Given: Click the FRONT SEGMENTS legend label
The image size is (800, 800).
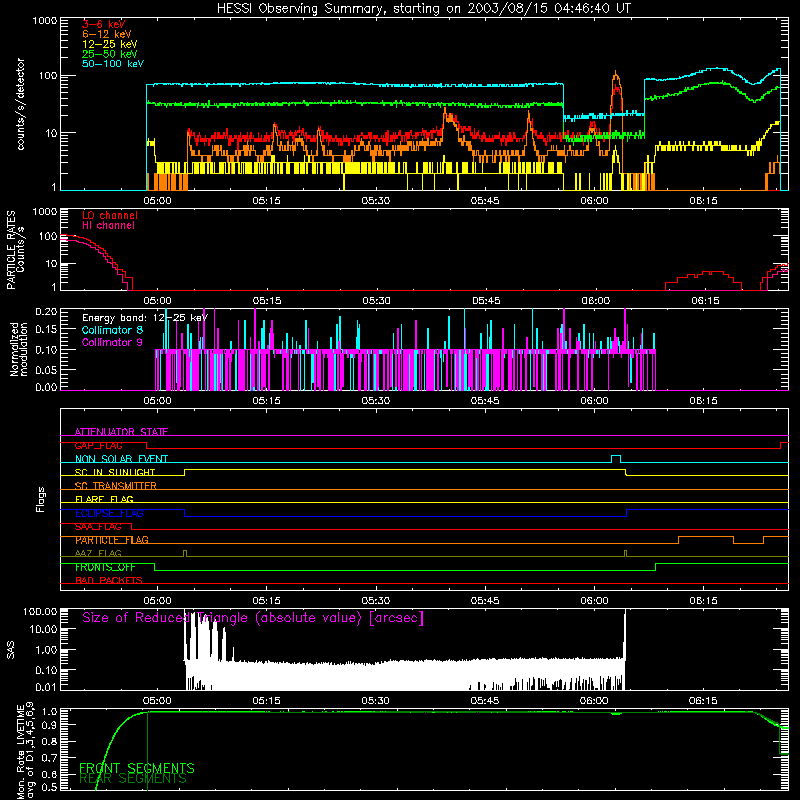Looking at the screenshot, I should click(x=137, y=768).
